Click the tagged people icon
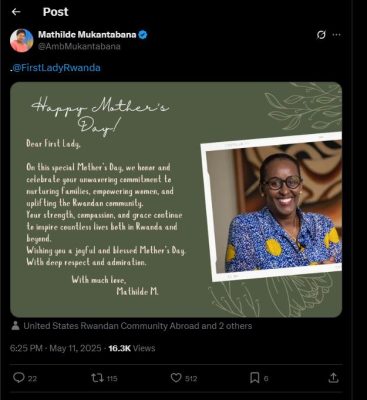The height and width of the screenshot is (400, 367). click(15, 326)
